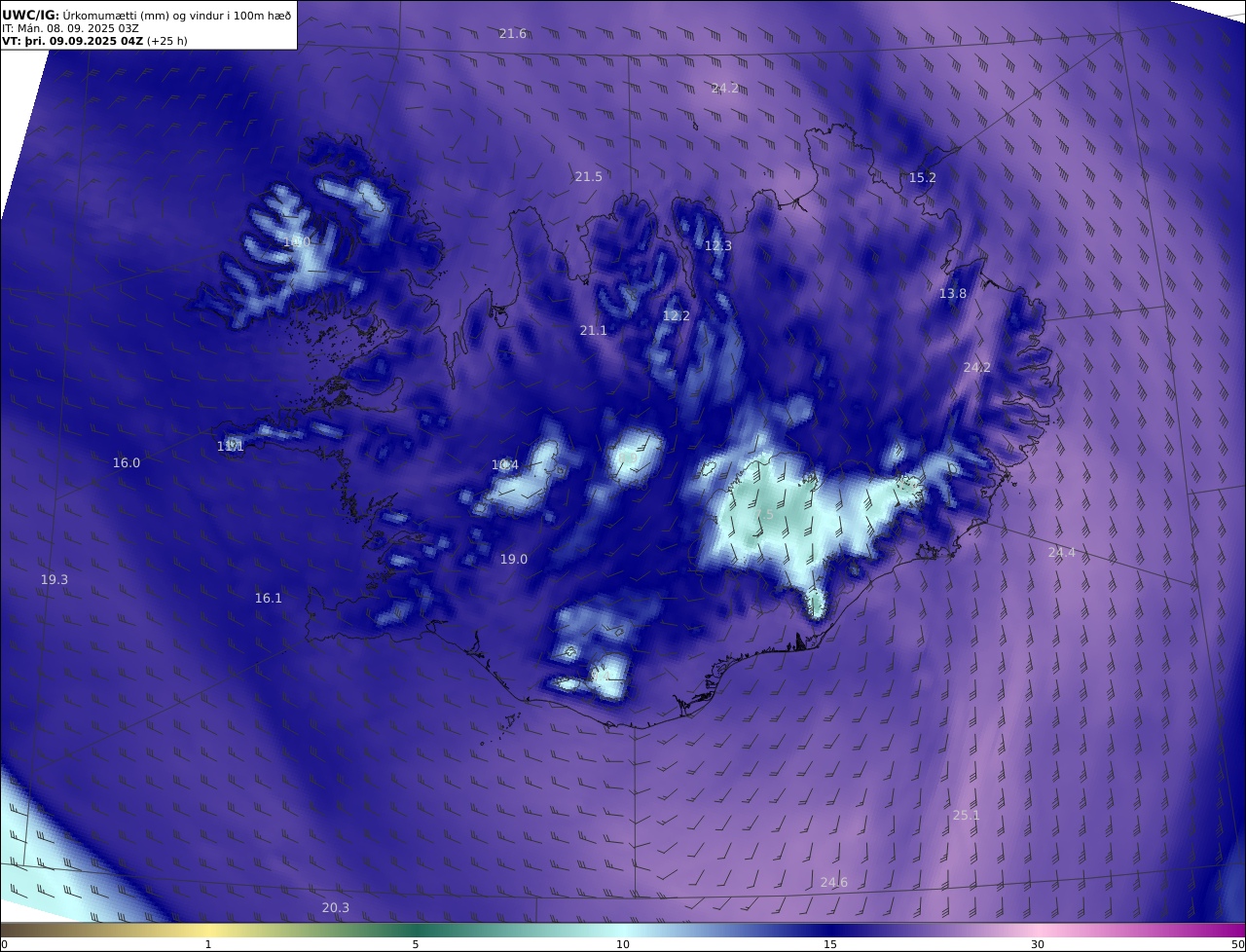The height and width of the screenshot is (952, 1246).
Task: Click the 16.1 value label
Action: point(268,599)
